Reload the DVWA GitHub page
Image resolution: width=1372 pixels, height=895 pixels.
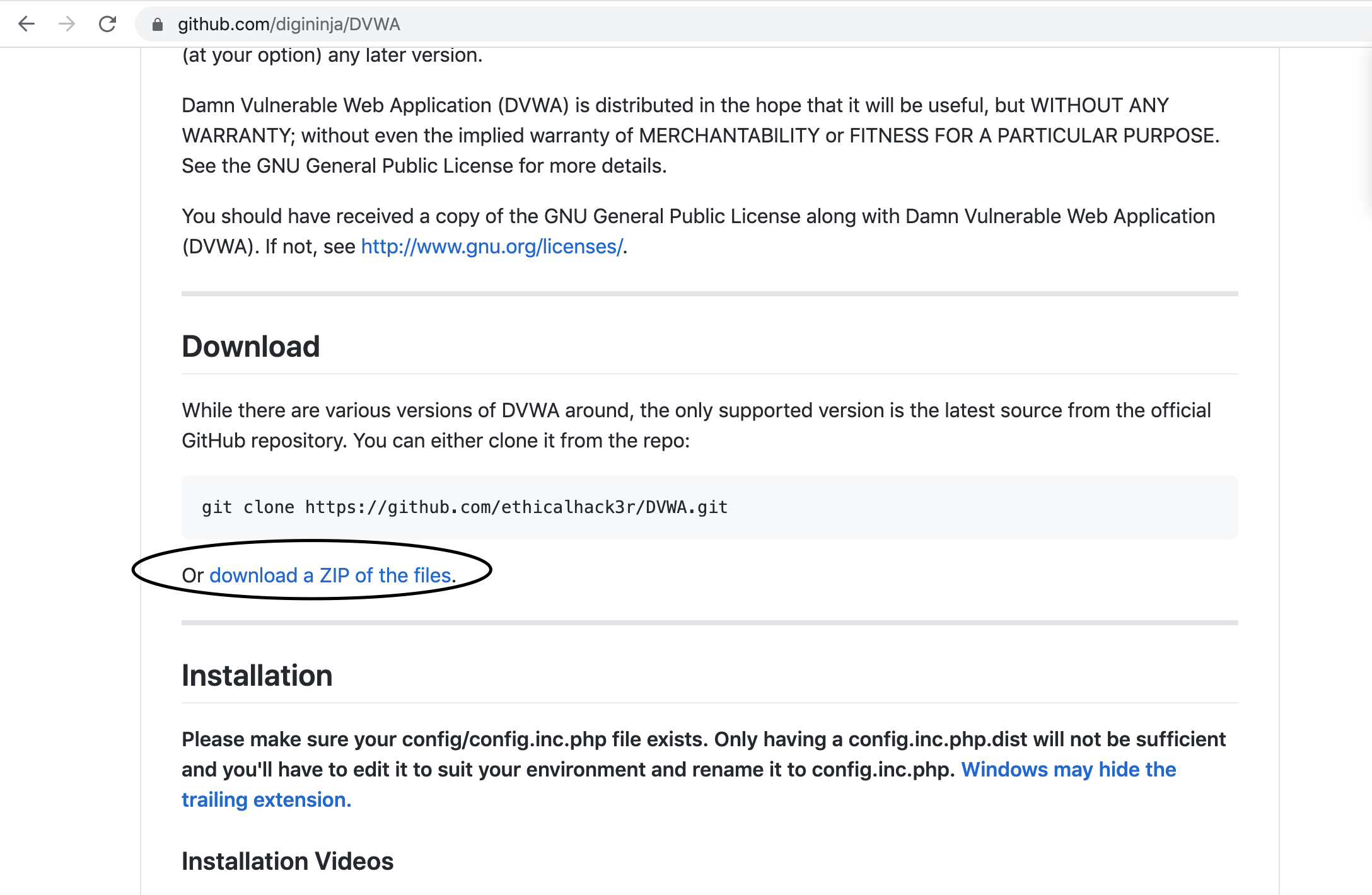[108, 24]
